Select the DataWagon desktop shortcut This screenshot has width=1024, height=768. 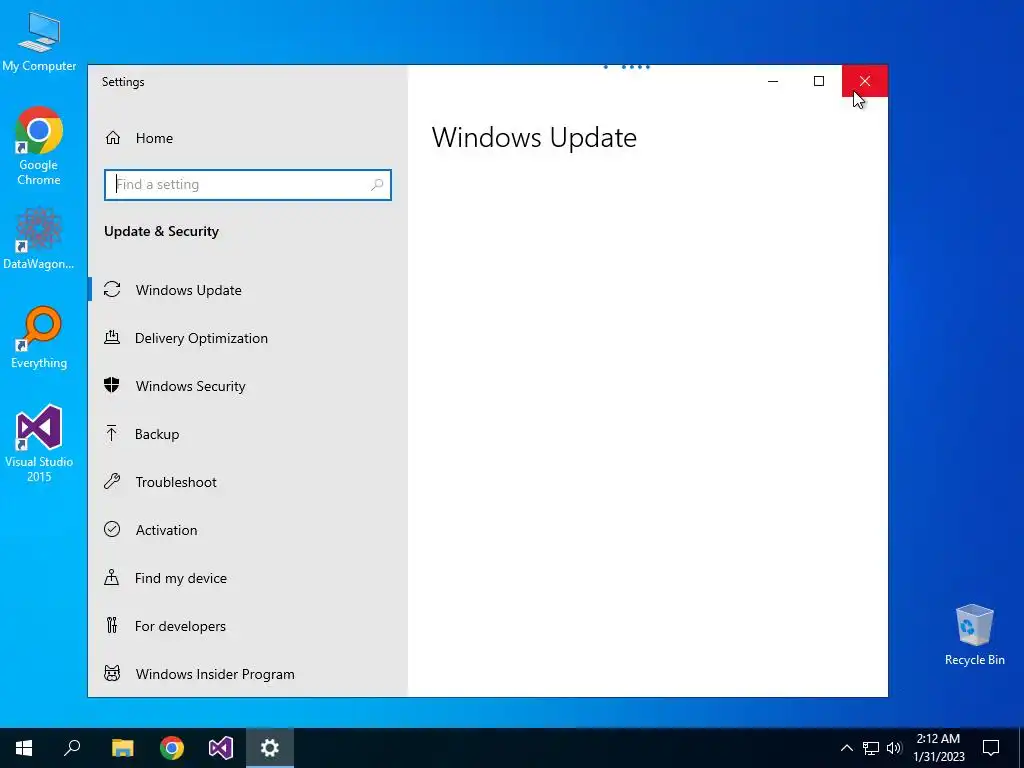(39, 238)
